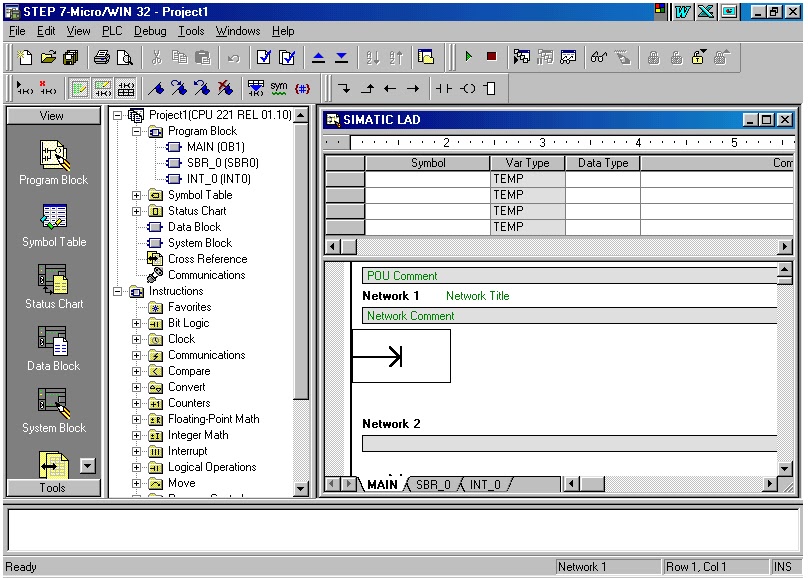This screenshot has height=578, width=808.
Task: Put PLC in STOP mode (red square)
Action: pos(492,57)
